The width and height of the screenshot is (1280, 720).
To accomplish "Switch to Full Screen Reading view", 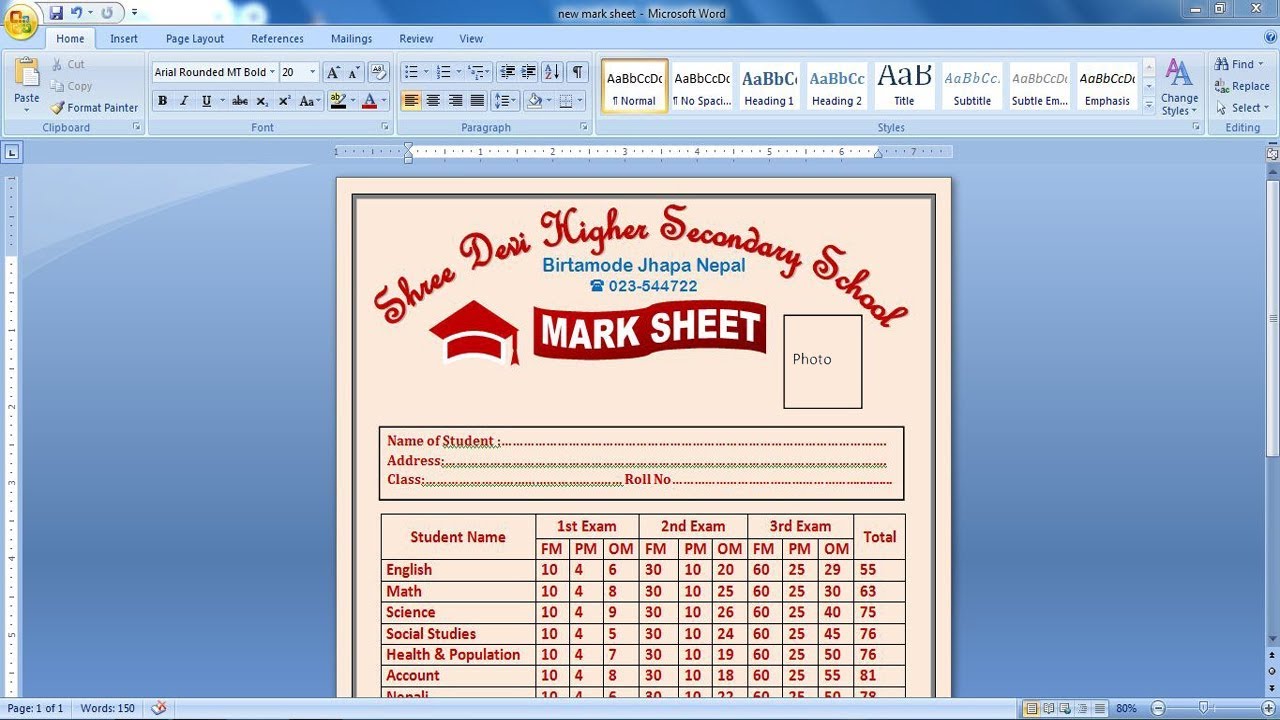I will click(1049, 708).
